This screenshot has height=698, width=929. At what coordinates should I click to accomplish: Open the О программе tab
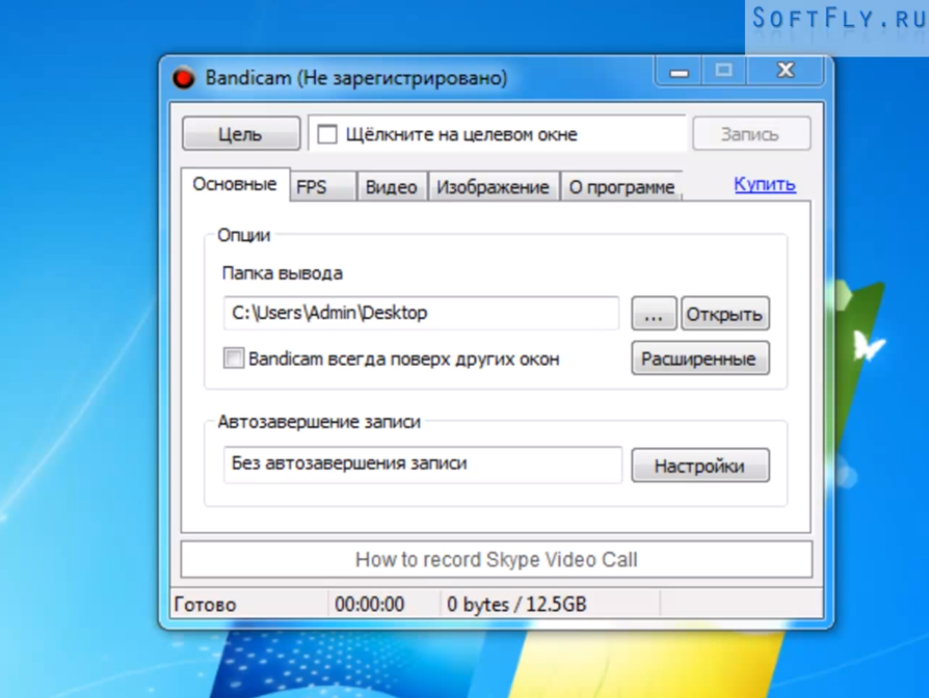coord(622,187)
